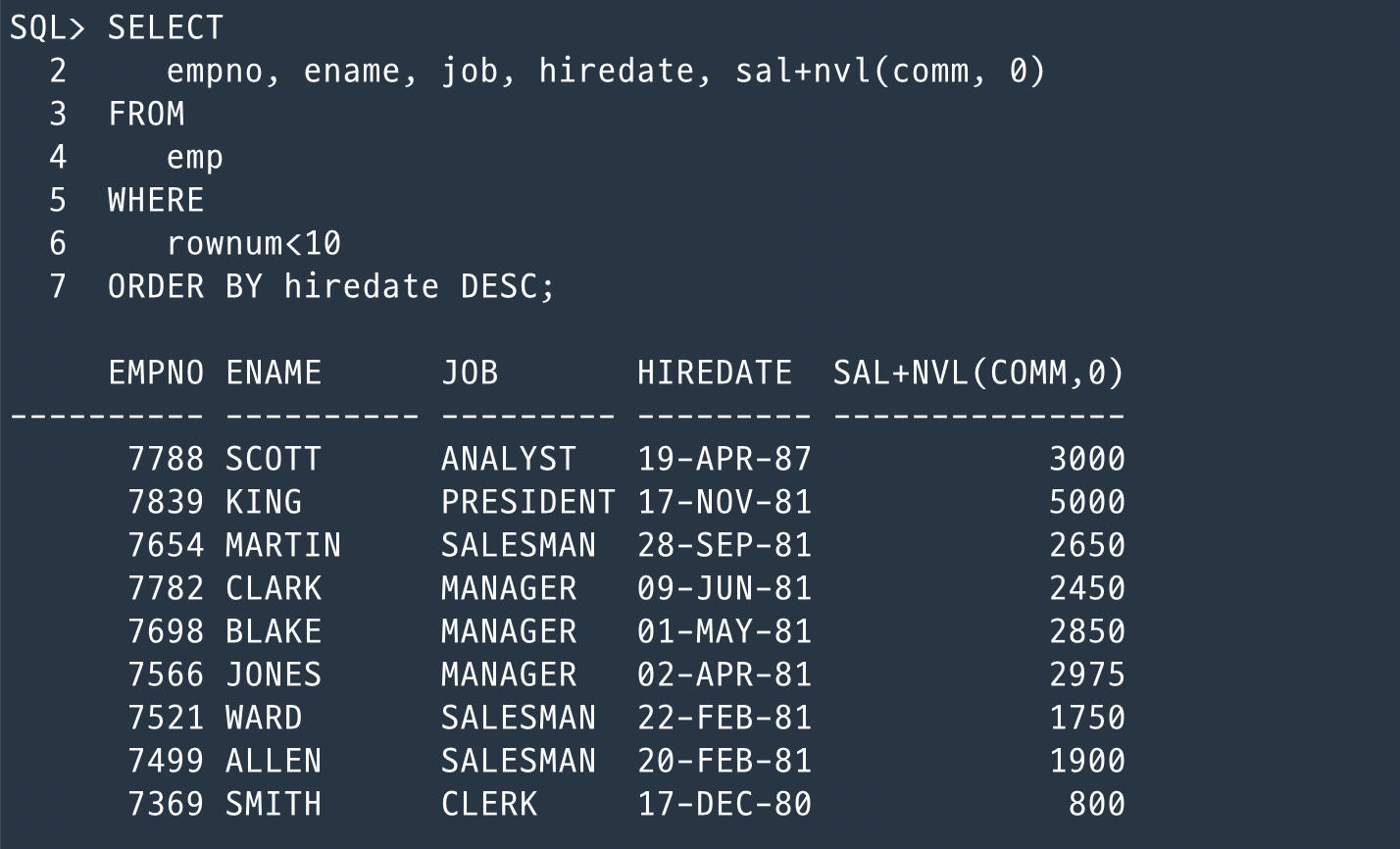Click the JOB column header
1400x849 pixels.
[x=470, y=373]
